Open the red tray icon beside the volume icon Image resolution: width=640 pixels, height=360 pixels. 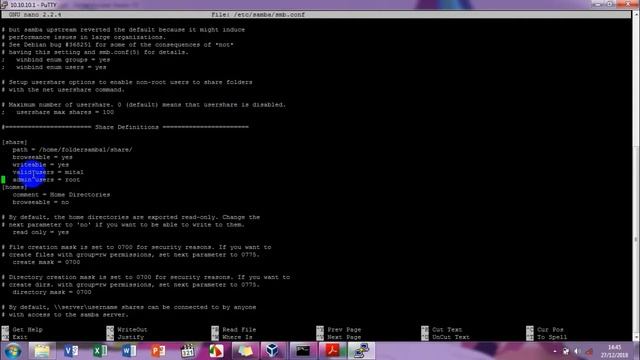point(589,351)
